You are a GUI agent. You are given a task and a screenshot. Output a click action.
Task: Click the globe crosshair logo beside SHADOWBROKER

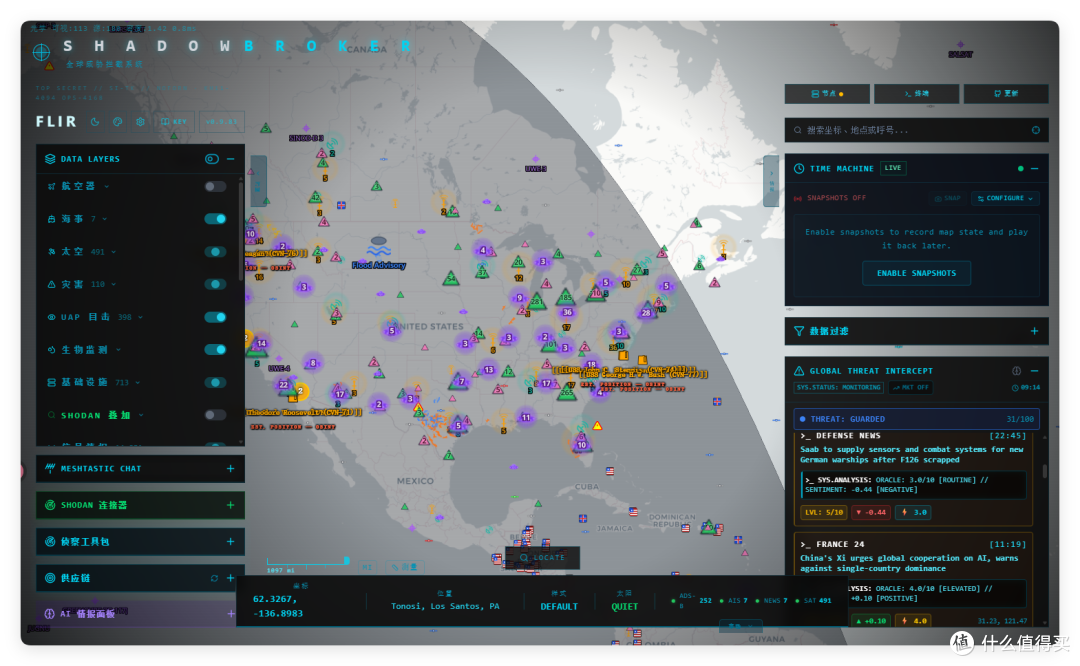[x=41, y=52]
